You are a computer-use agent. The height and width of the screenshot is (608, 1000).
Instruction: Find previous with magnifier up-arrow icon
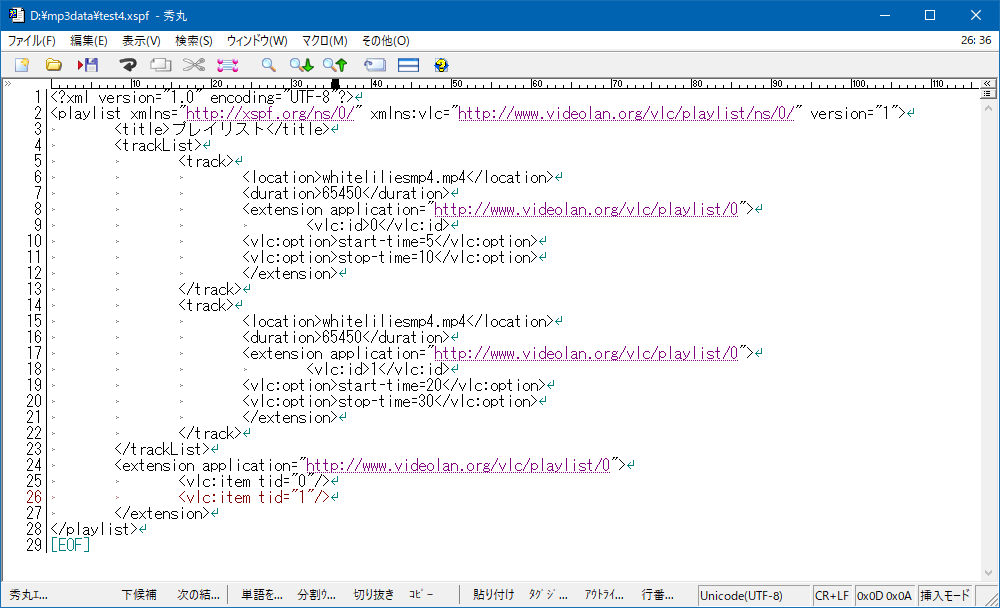335,65
